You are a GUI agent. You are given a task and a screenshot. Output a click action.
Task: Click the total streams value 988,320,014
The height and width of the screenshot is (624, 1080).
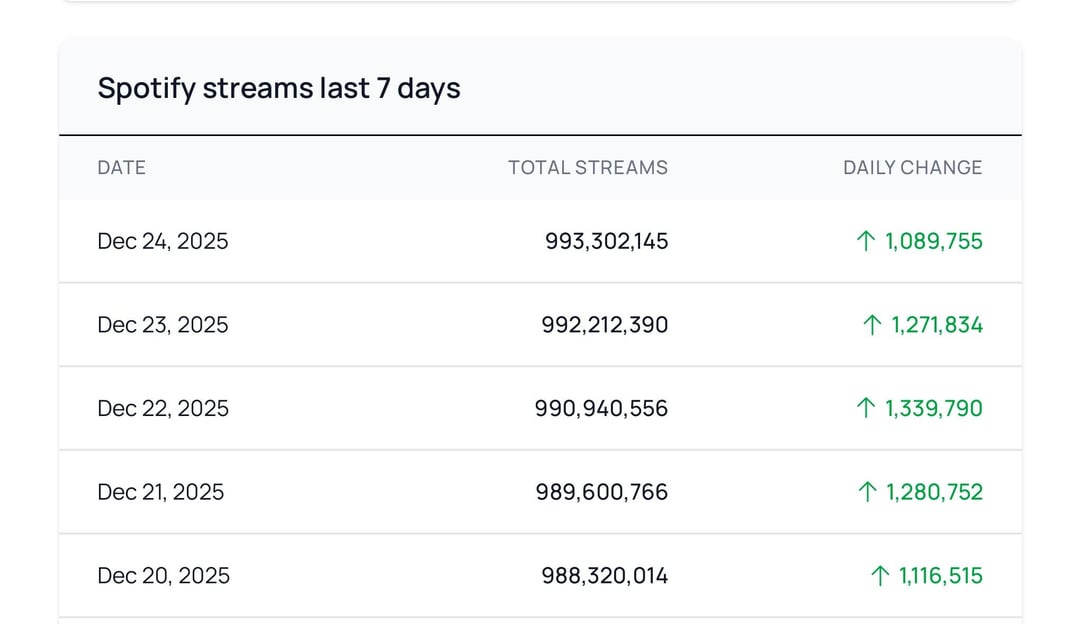coord(604,576)
